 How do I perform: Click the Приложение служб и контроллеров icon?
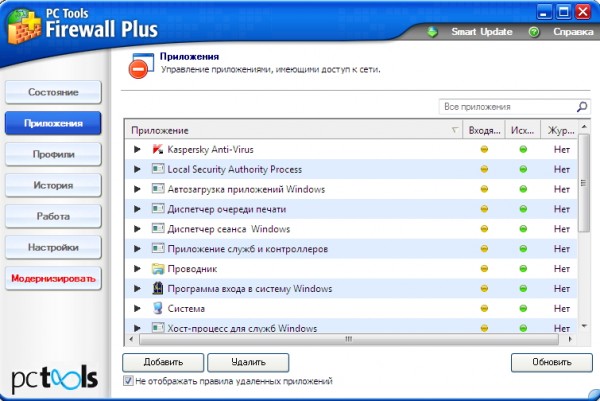pyautogui.click(x=158, y=249)
